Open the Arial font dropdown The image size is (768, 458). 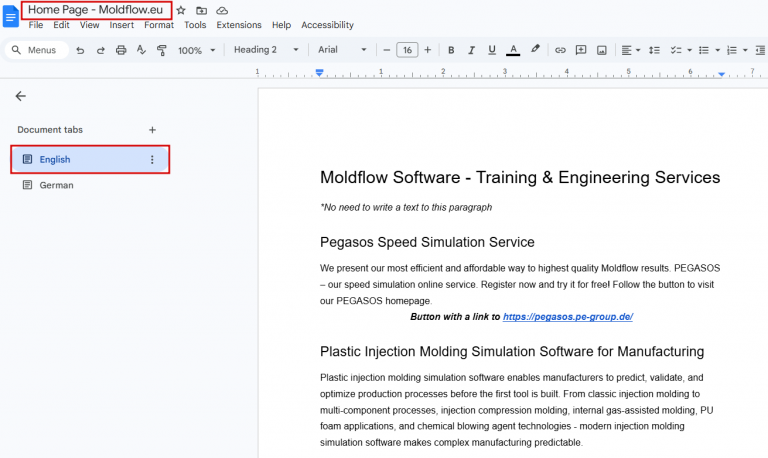coord(342,50)
